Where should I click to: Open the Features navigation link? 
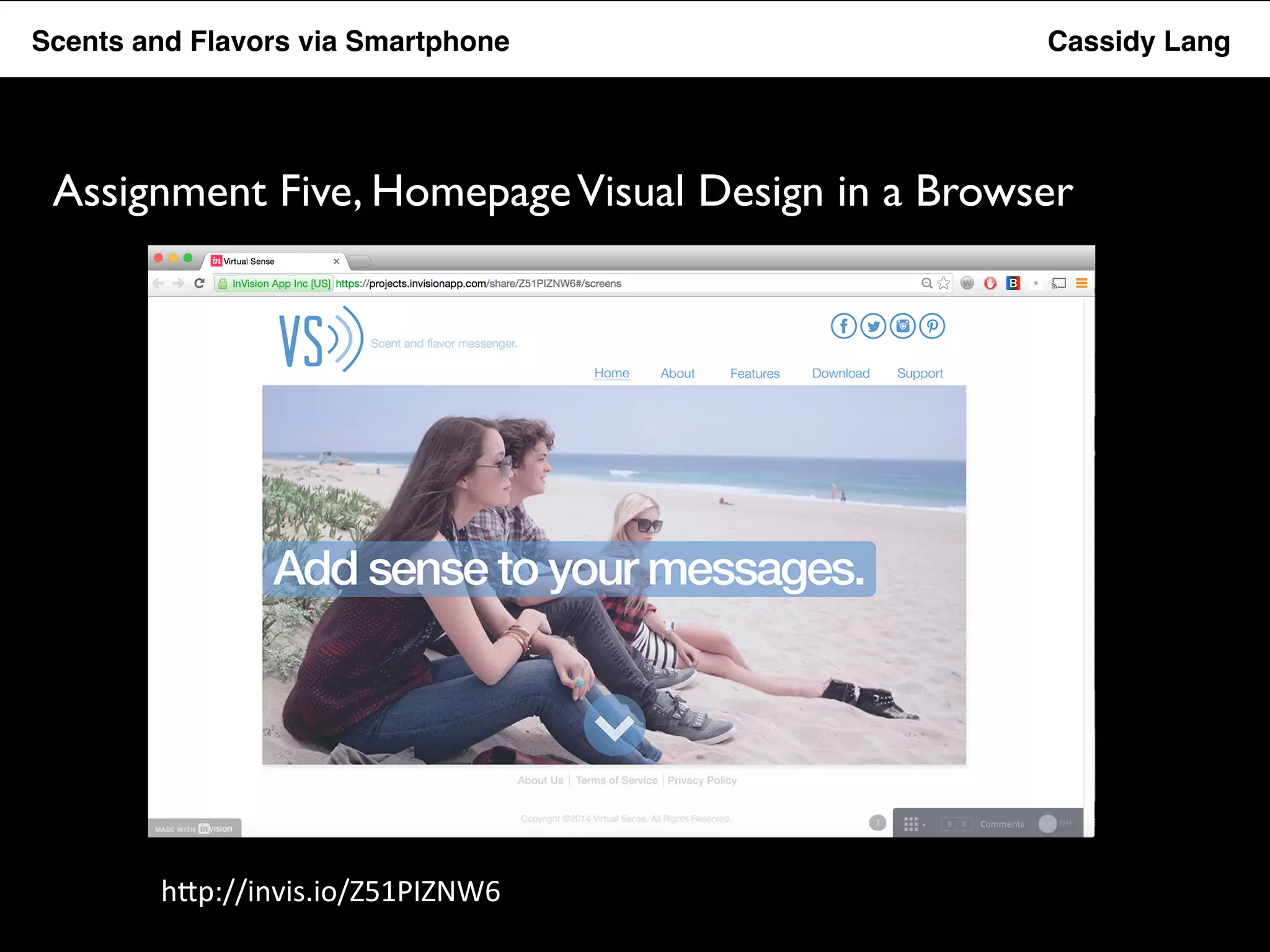coord(755,373)
